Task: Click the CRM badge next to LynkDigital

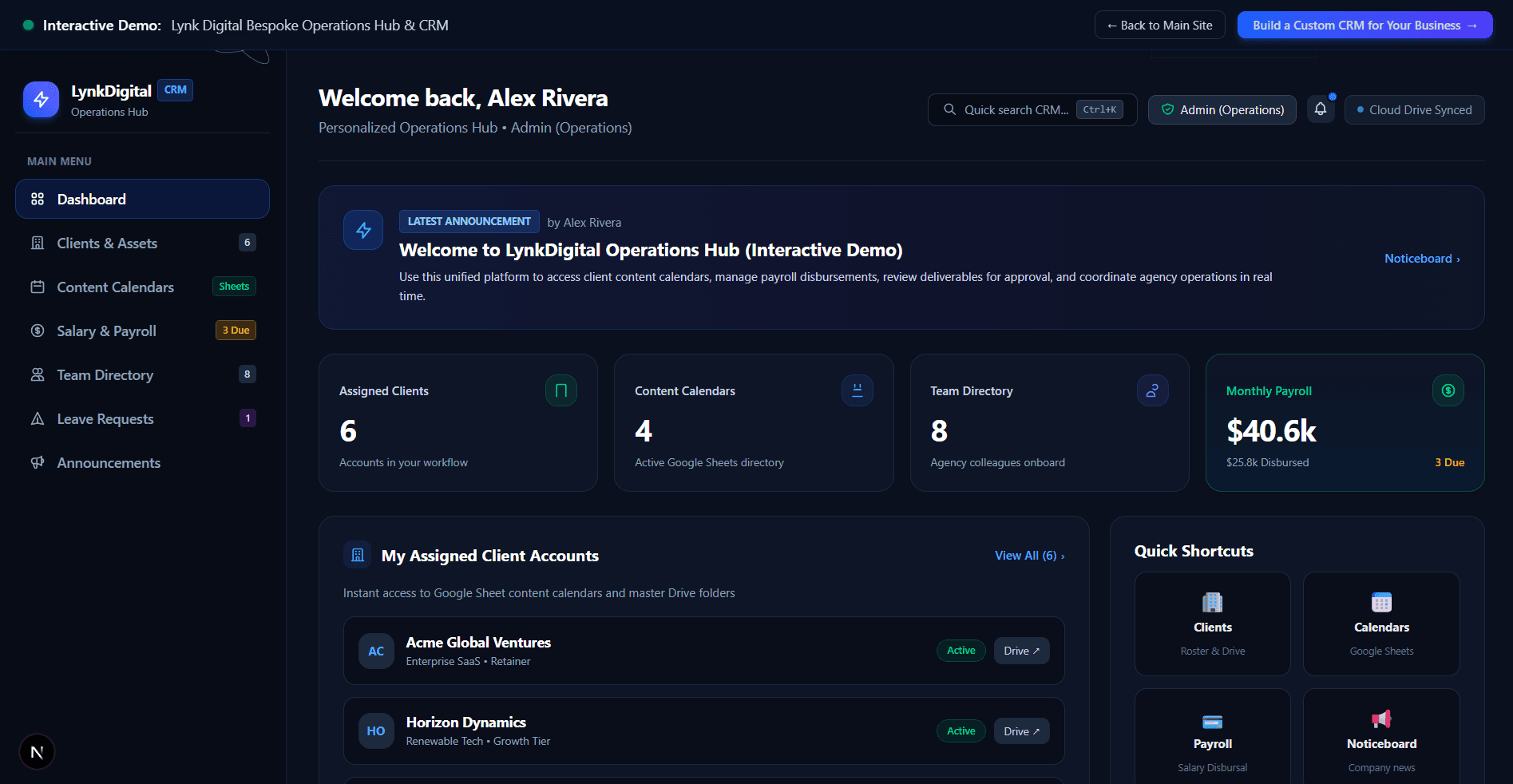Action: (175, 90)
